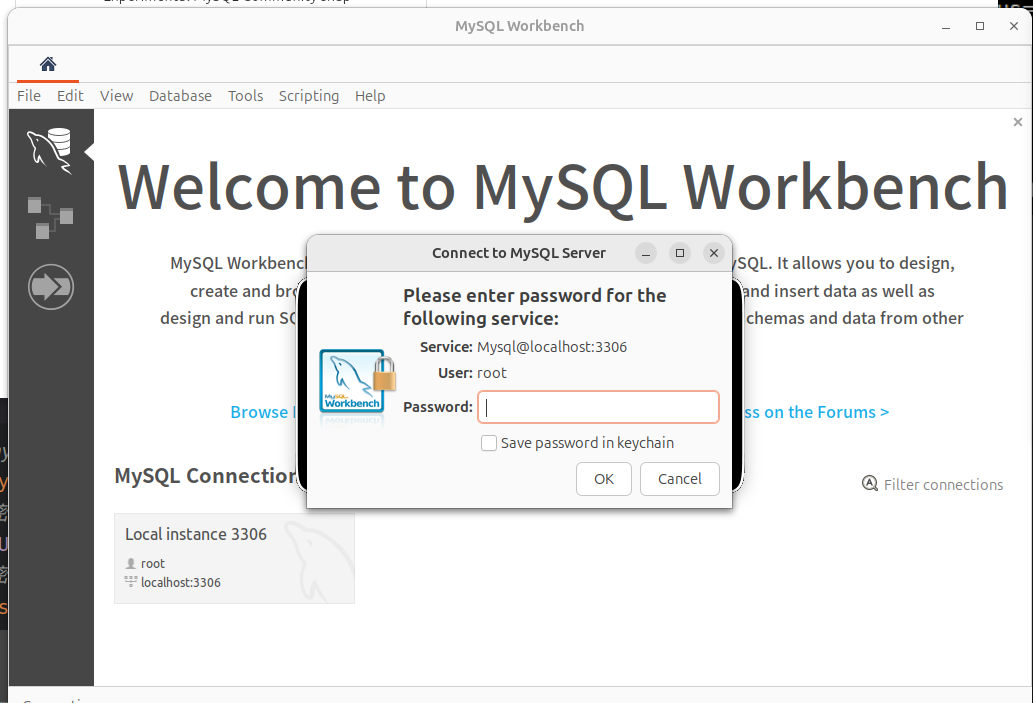The image size is (1033, 703).
Task: Open the Tools menu
Action: [246, 96]
